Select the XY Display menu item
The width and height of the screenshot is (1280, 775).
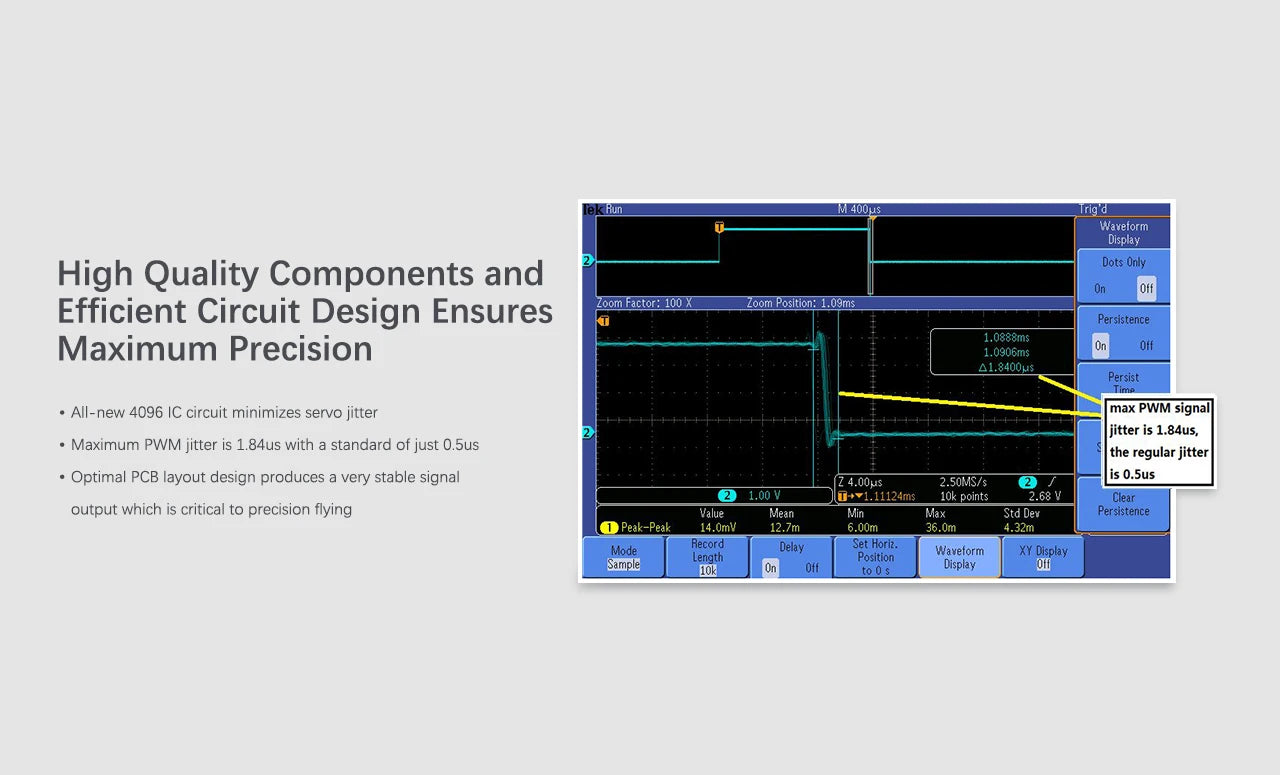[1043, 556]
